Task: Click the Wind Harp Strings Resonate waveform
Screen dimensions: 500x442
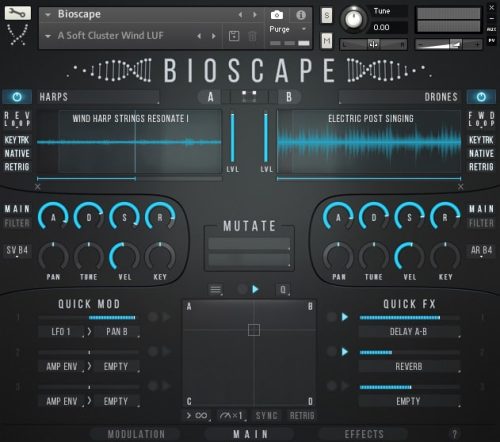Action: pos(129,142)
